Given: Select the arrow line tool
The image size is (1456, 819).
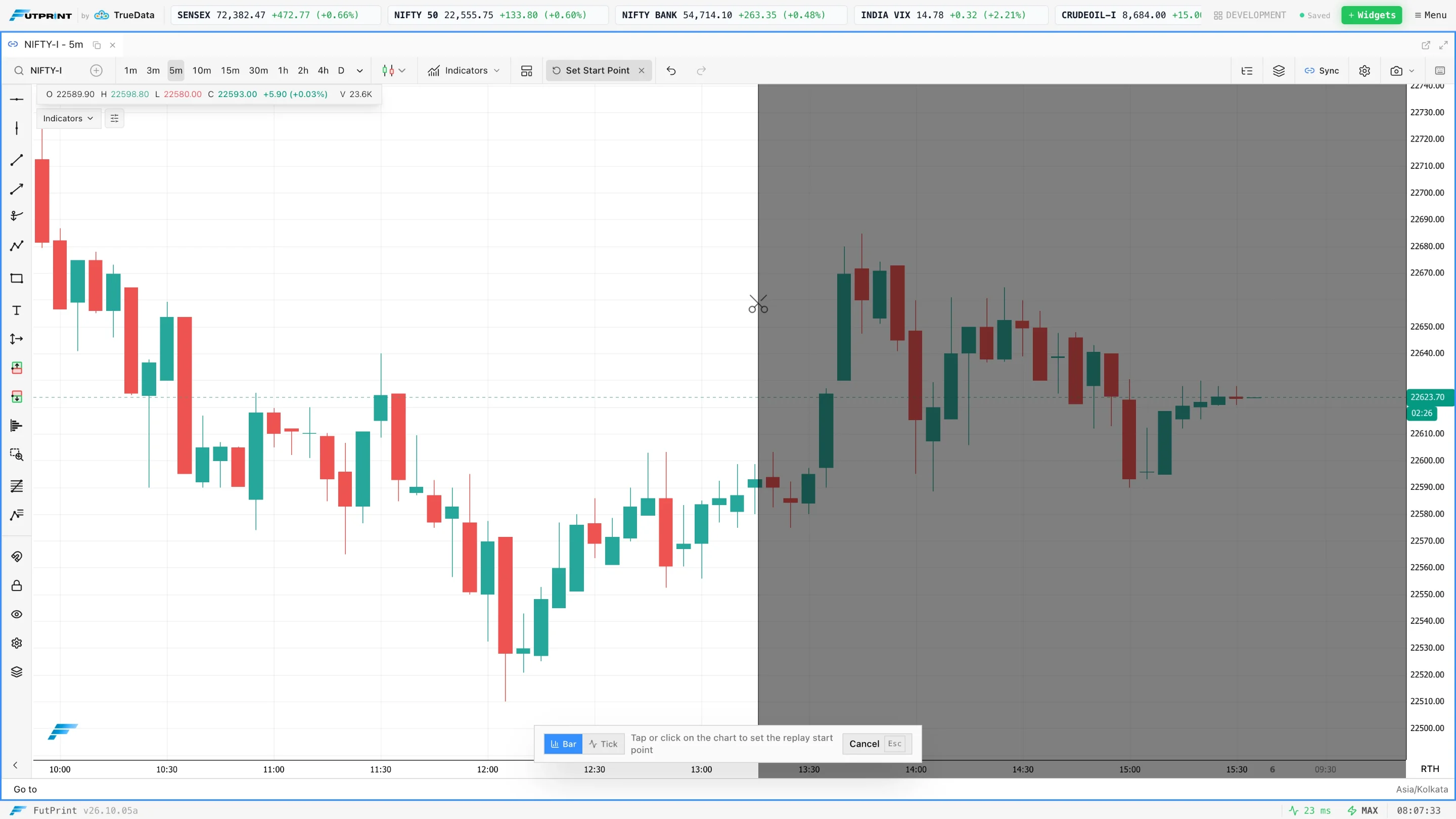Looking at the screenshot, I should click(x=16, y=189).
